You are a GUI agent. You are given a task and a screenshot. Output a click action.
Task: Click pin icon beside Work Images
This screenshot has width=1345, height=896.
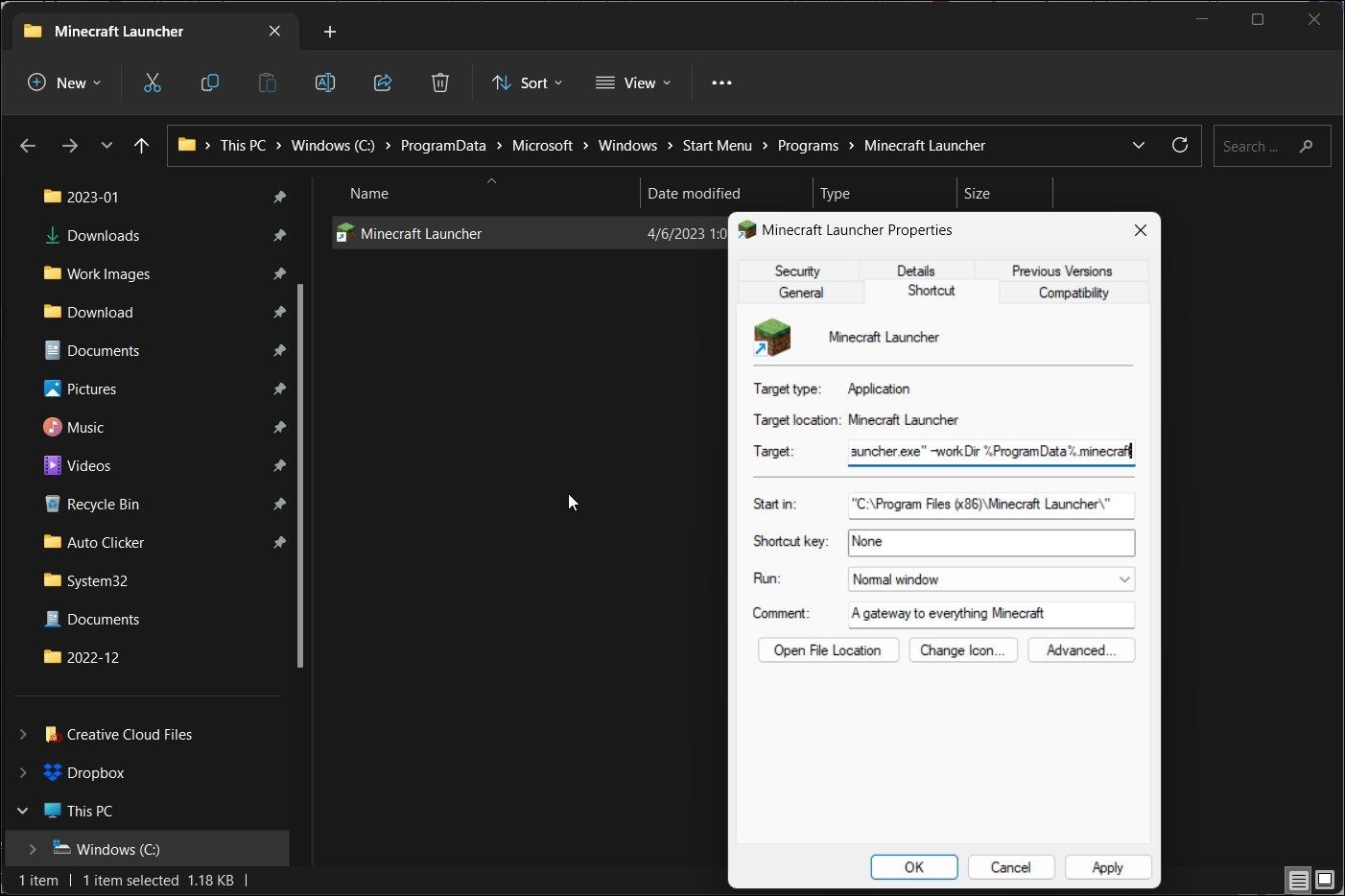pos(279,273)
